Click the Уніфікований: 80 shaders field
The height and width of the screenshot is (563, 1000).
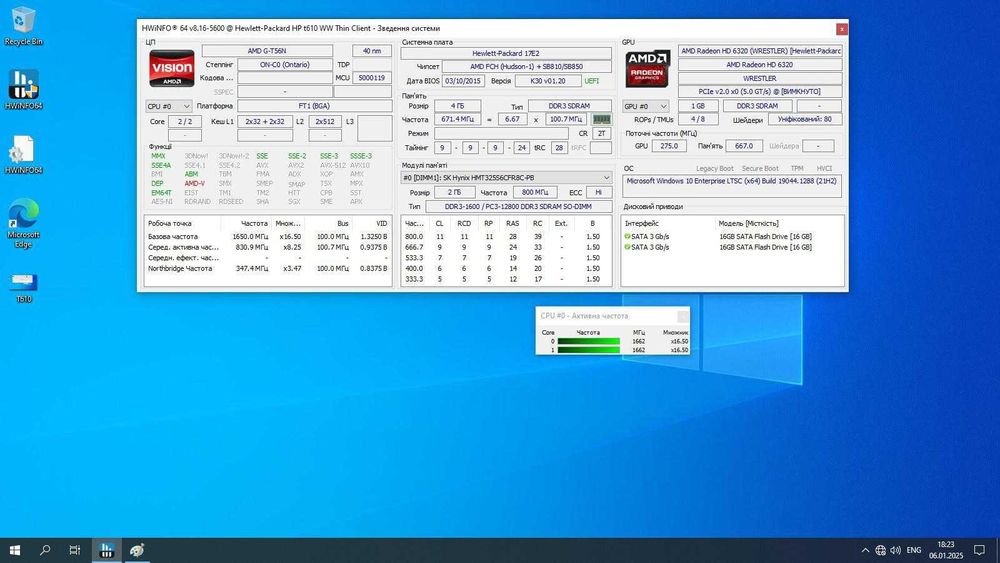click(805, 119)
